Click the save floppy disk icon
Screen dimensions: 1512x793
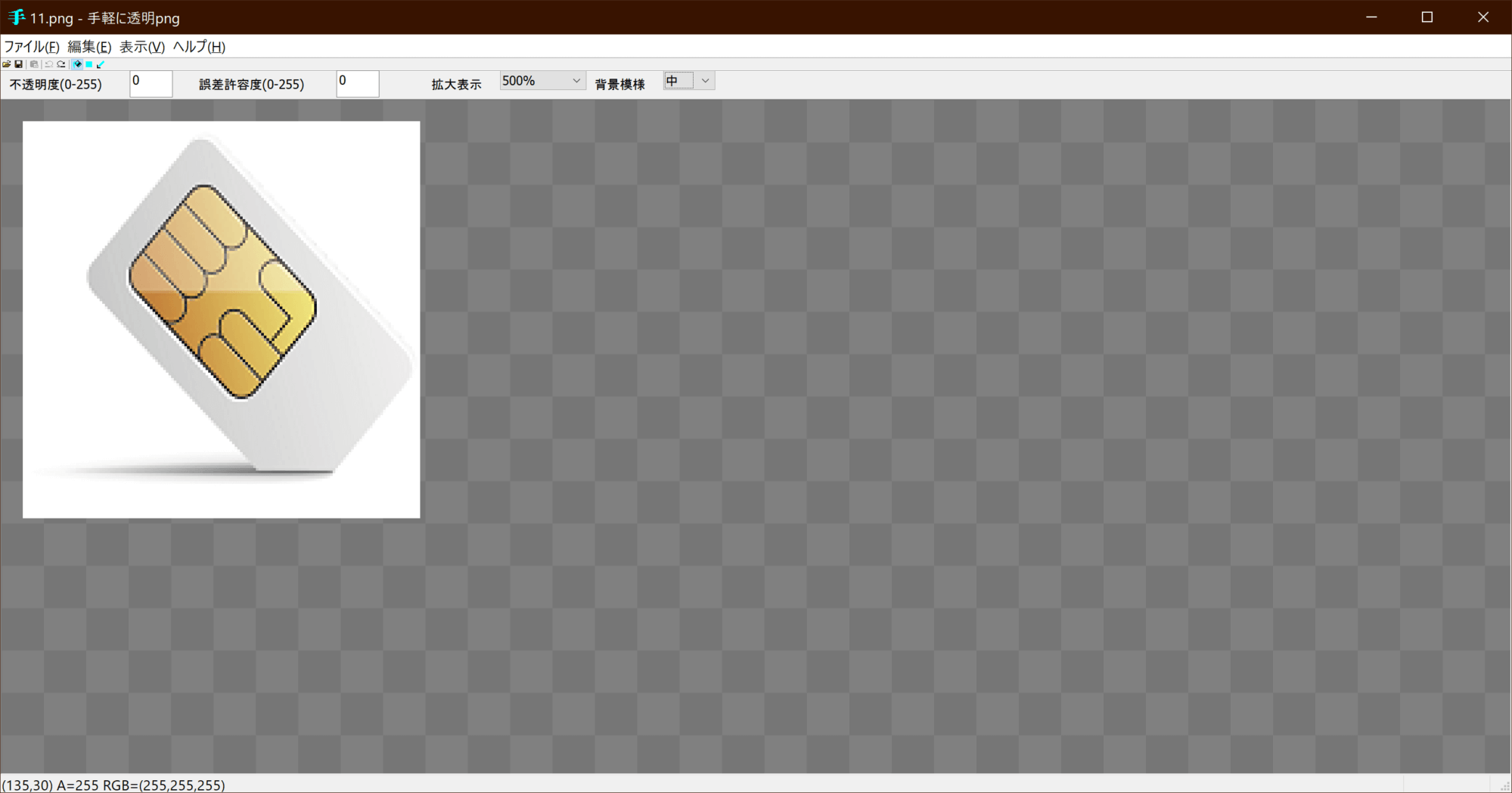pyautogui.click(x=19, y=64)
